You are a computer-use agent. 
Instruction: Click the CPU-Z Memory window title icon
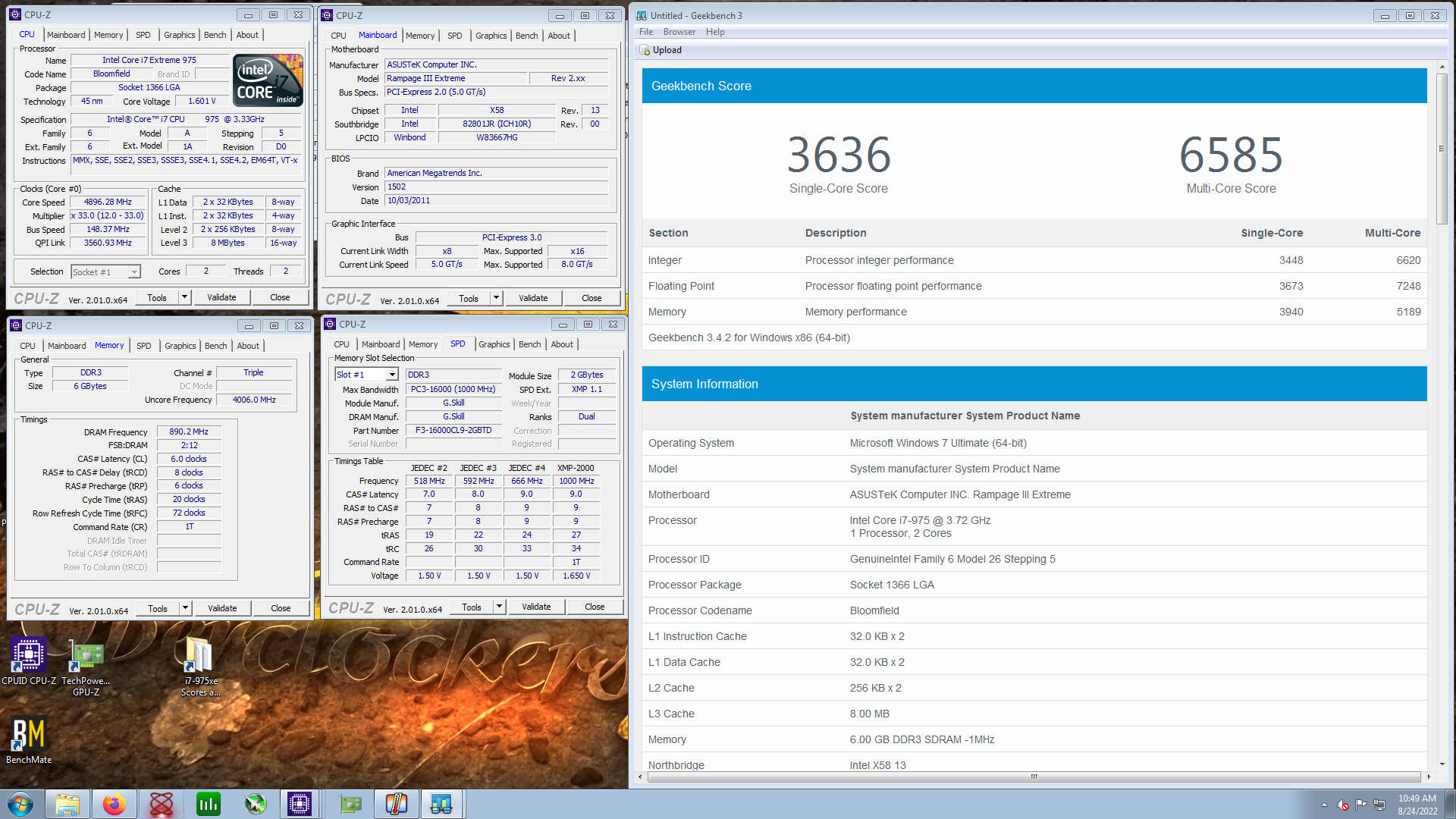pyautogui.click(x=16, y=325)
